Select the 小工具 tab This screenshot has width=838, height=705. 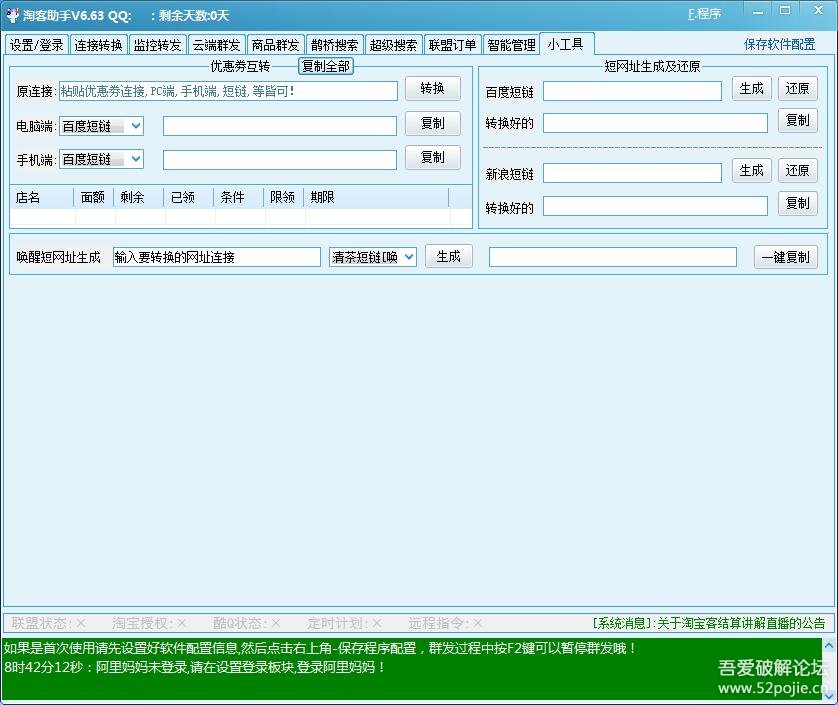tap(565, 44)
